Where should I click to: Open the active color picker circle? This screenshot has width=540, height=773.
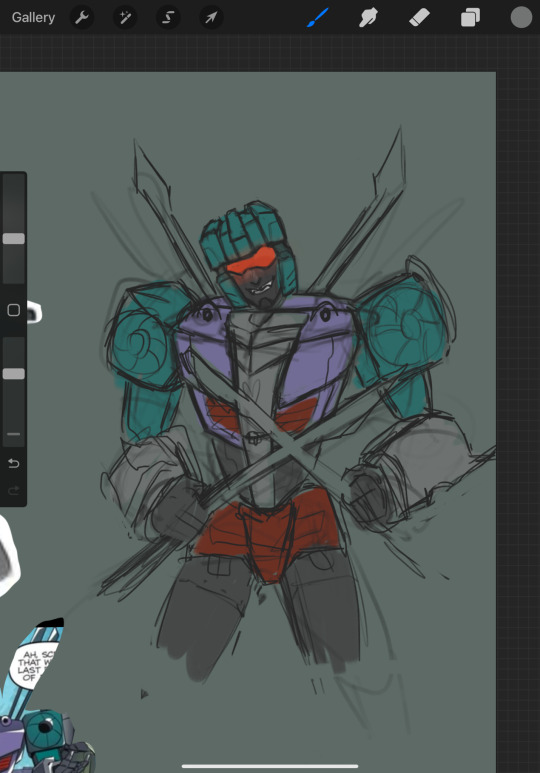[521, 17]
